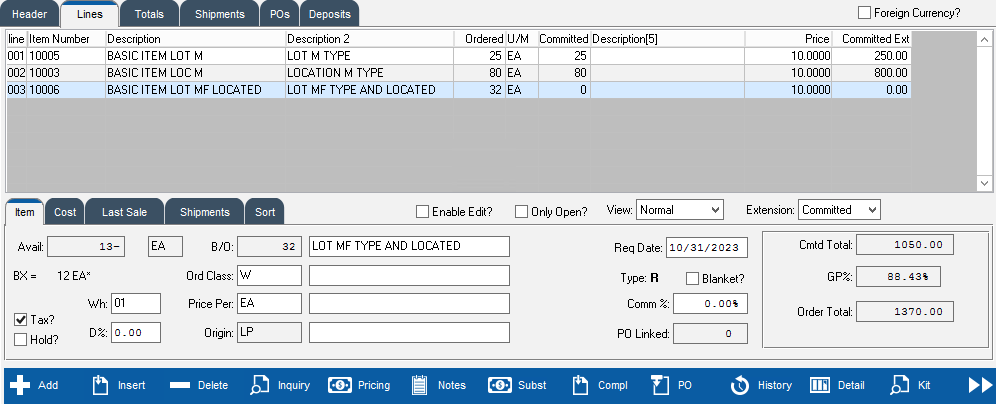996x404 pixels.
Task: Open the History tool
Action: click(740, 385)
